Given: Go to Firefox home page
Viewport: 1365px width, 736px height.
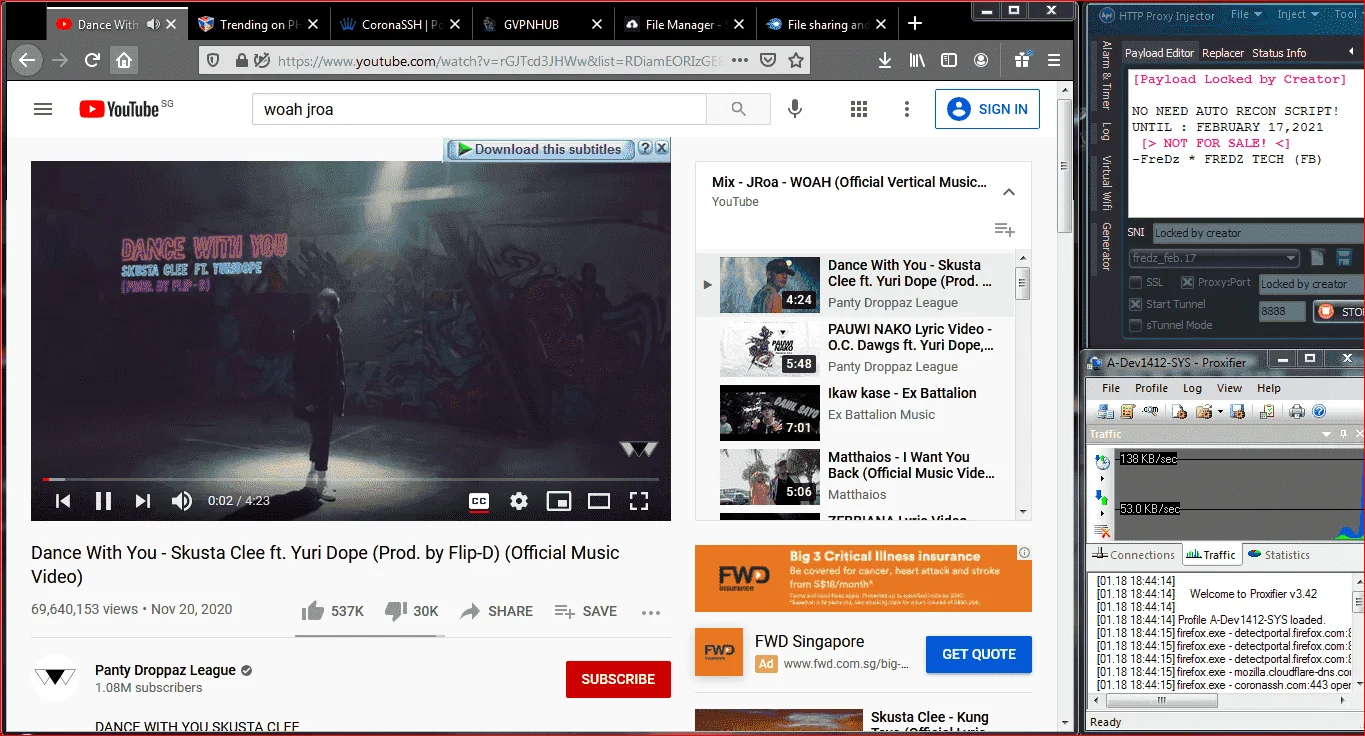Looking at the screenshot, I should pos(124,60).
